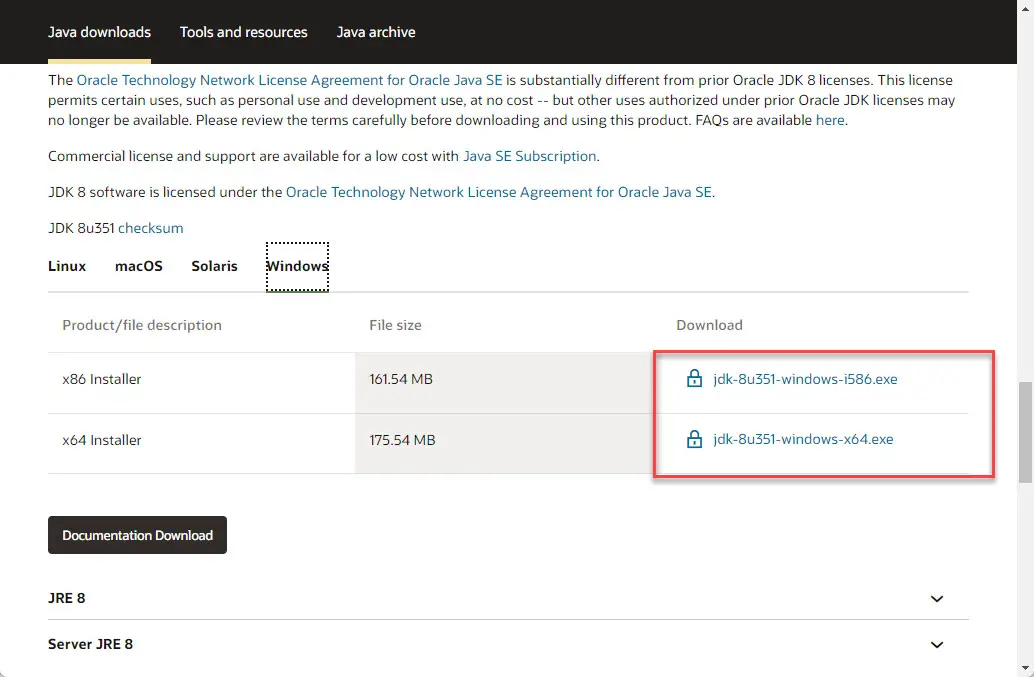
Task: Click the FAQs 'here' link
Action: (830, 120)
